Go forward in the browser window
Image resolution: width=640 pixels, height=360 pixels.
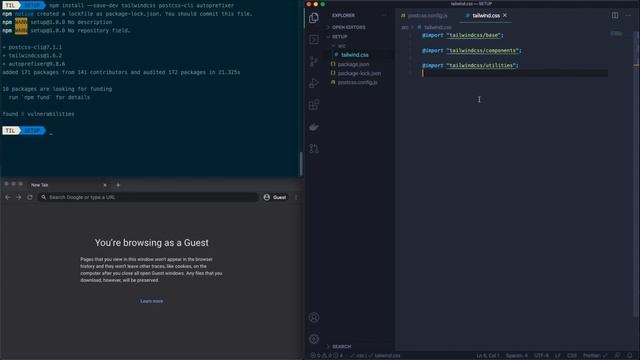pos(19,197)
